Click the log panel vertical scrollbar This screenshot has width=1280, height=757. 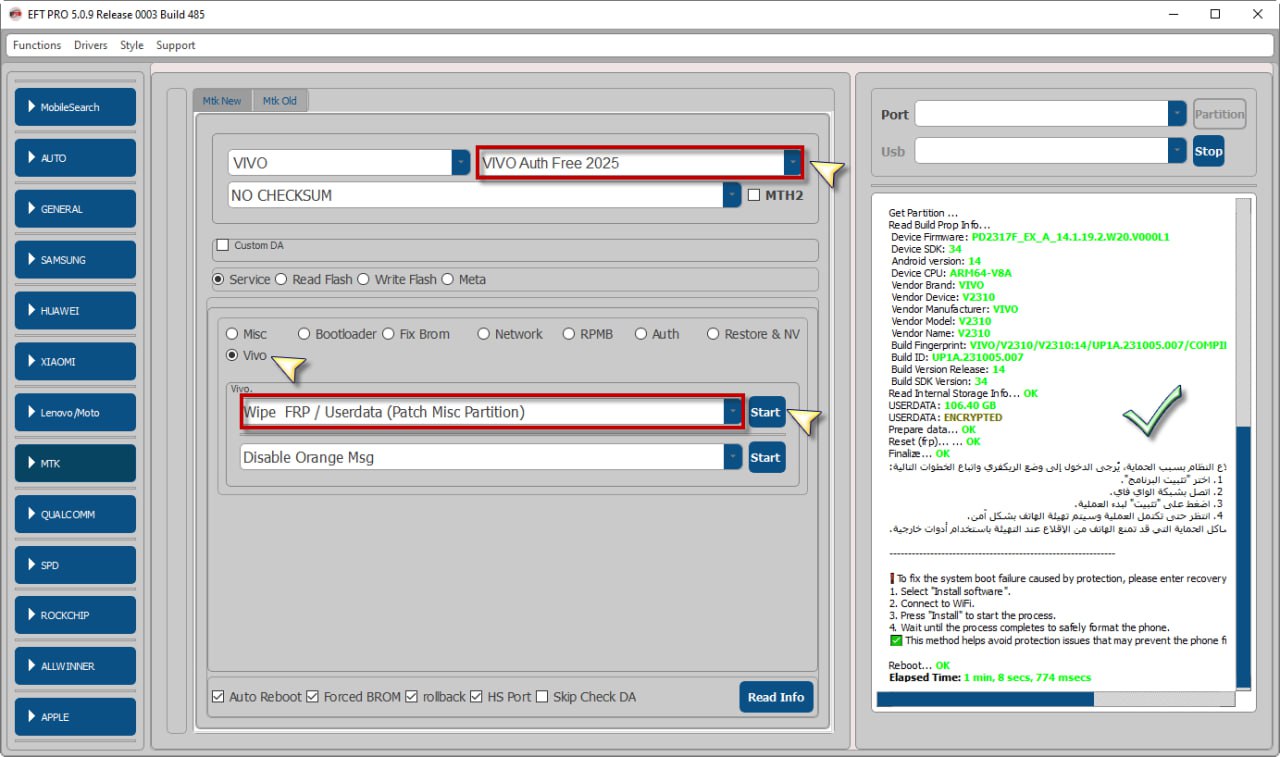(1242, 444)
